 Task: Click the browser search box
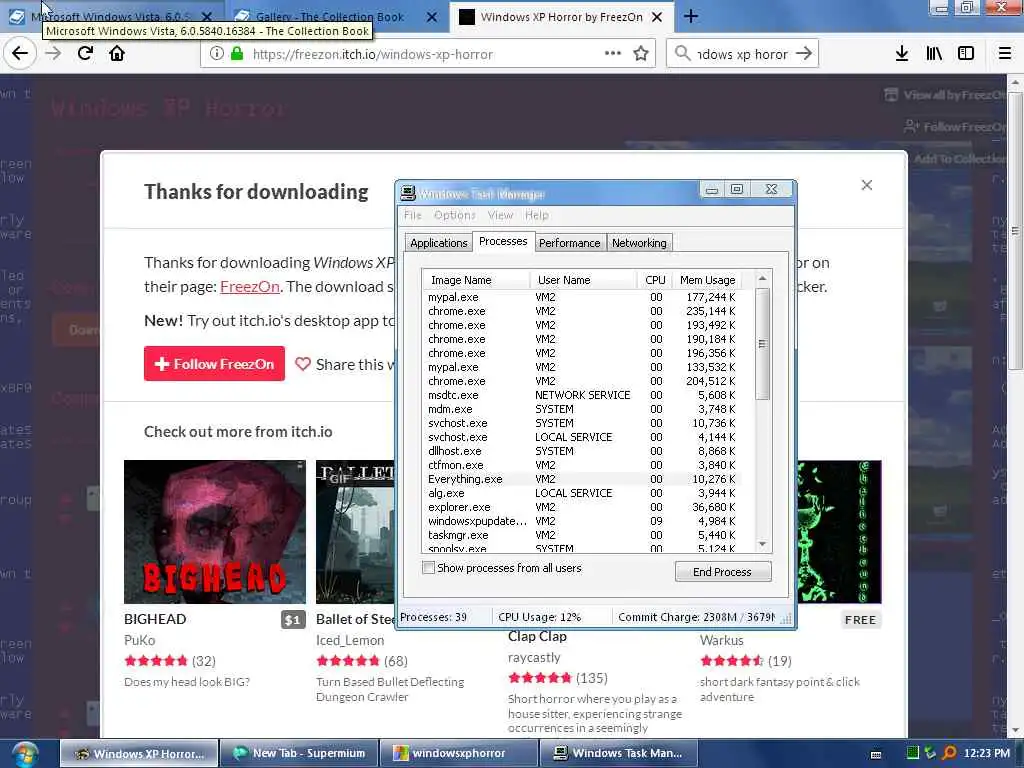[743, 54]
